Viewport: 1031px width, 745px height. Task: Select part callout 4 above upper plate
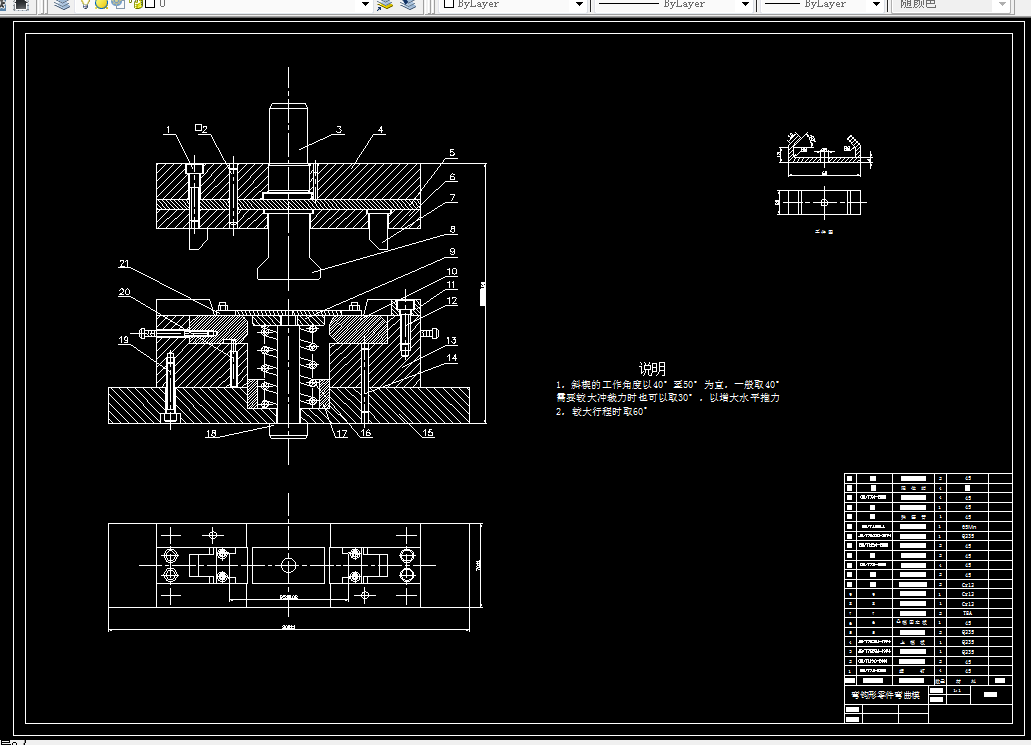pos(381,130)
